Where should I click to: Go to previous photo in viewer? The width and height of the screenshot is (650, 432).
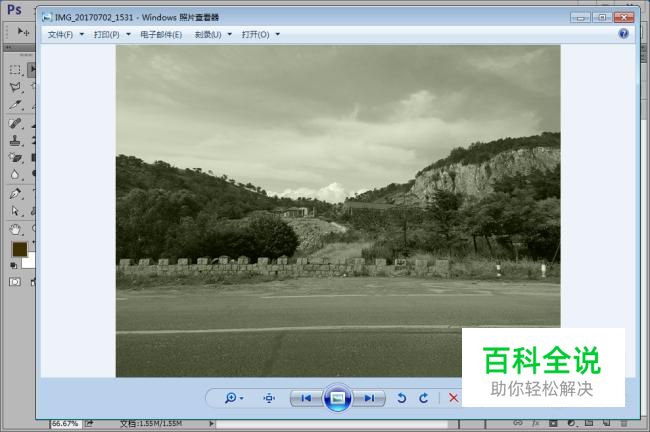pos(306,398)
